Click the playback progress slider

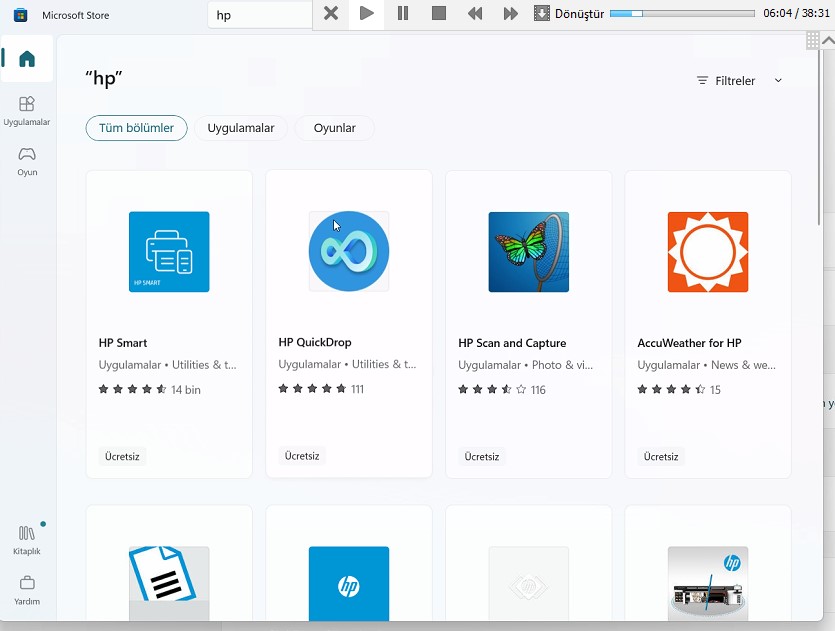(x=682, y=14)
